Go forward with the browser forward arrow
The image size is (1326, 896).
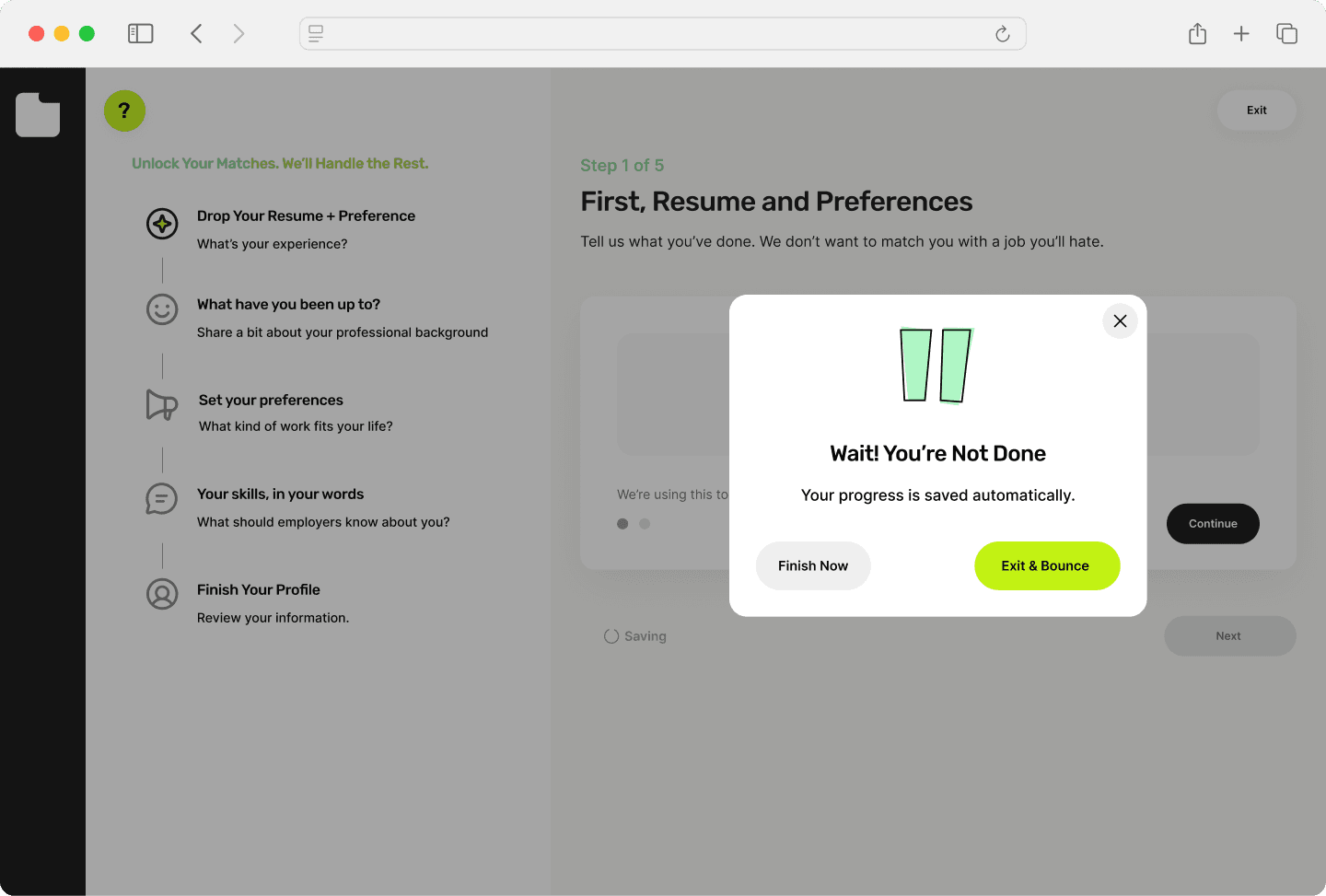pos(238,34)
